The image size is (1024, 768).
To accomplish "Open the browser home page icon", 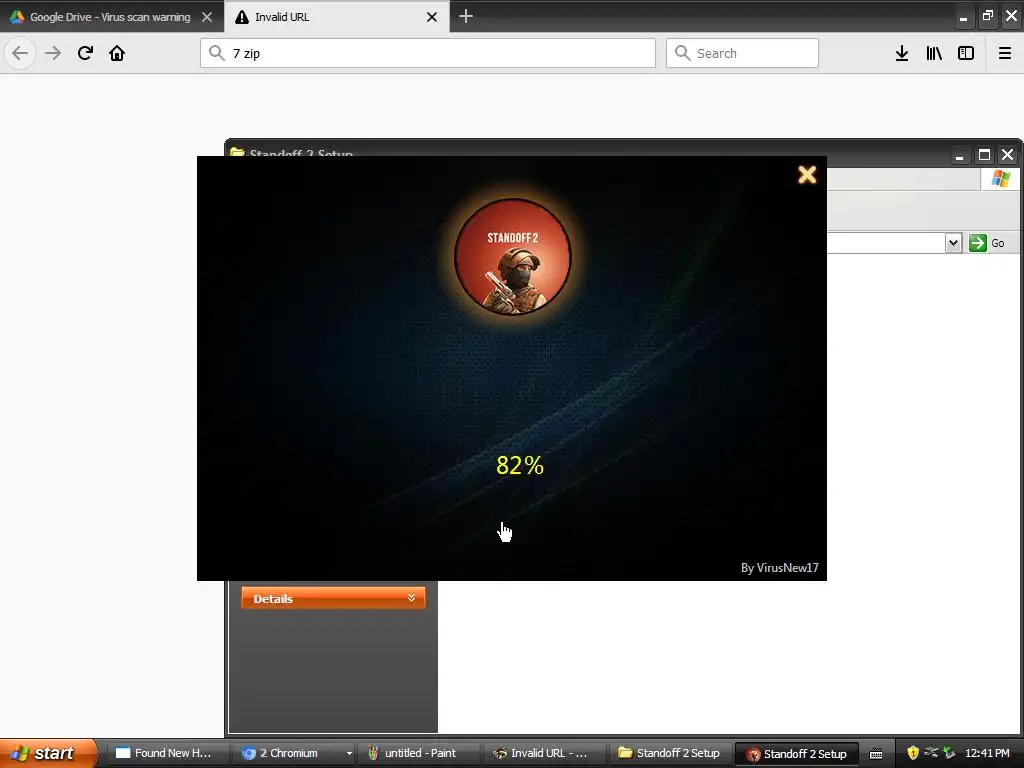I will click(117, 53).
